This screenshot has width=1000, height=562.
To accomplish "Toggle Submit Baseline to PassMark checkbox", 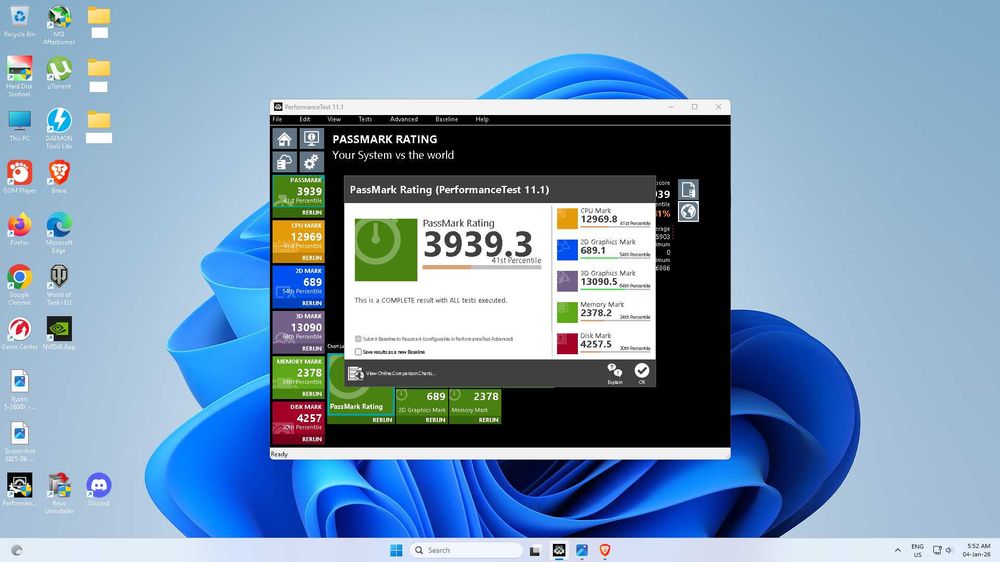I will [358, 339].
